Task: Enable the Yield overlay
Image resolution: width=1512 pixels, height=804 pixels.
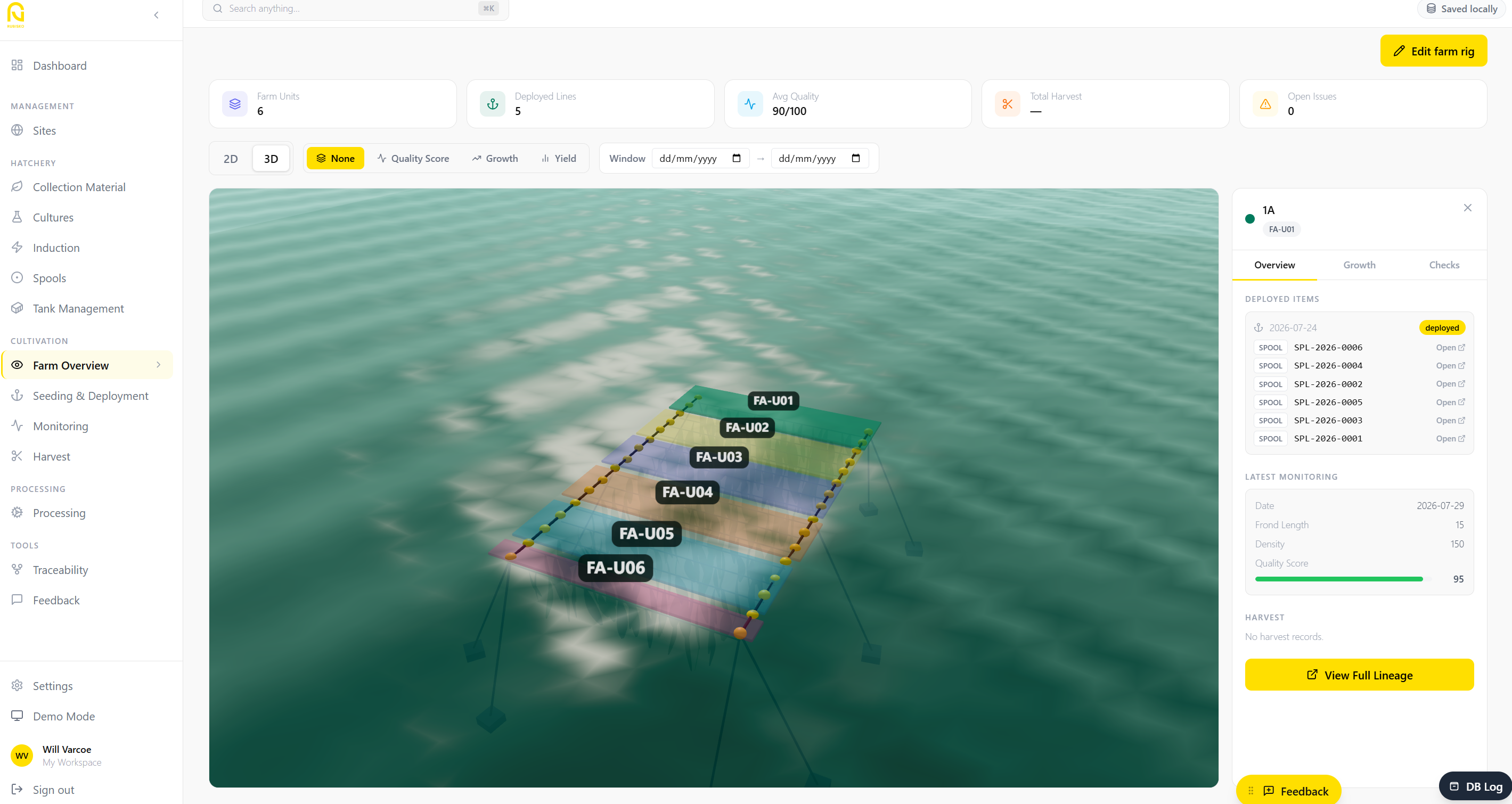Action: 559,159
